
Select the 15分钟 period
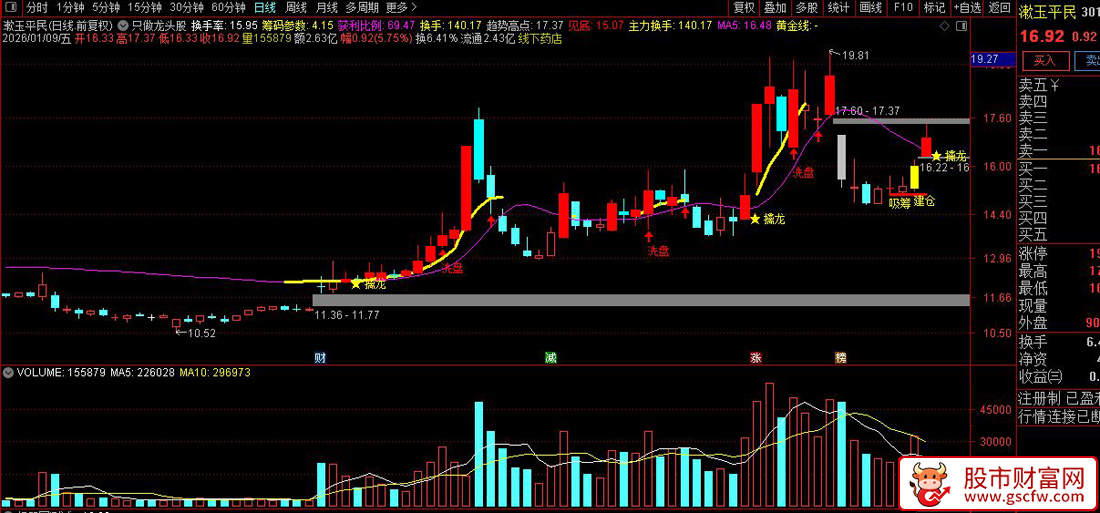click(145, 8)
